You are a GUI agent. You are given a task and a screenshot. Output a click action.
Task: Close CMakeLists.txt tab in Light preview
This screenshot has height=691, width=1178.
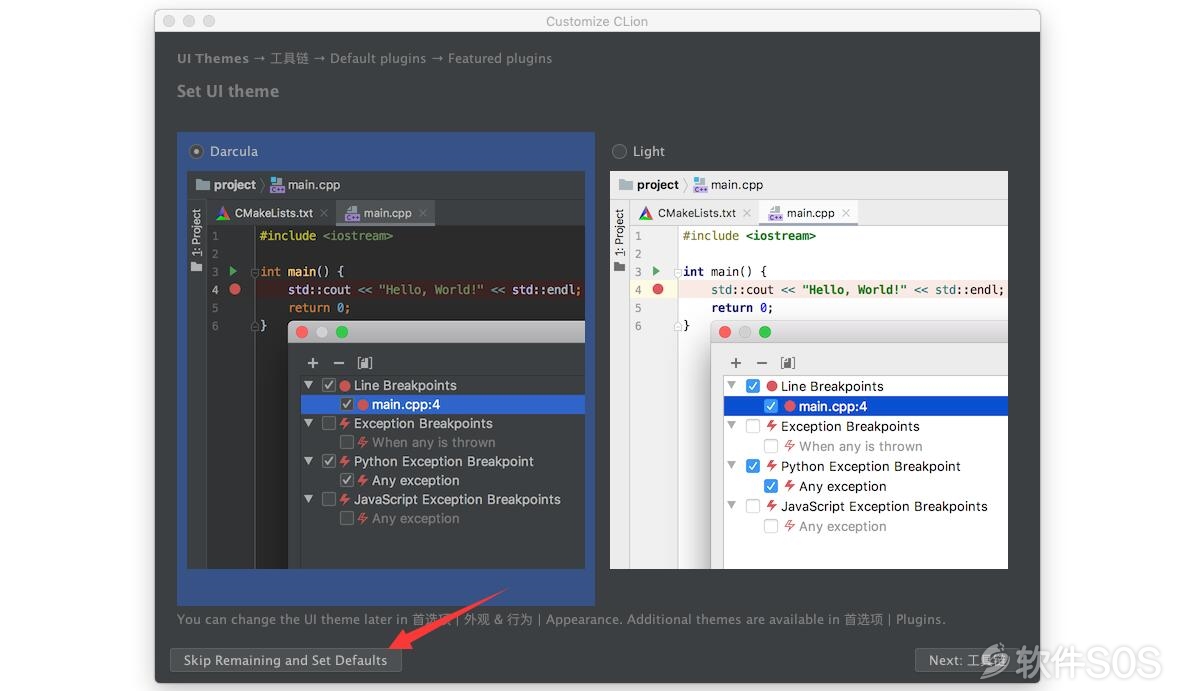pyautogui.click(x=747, y=213)
